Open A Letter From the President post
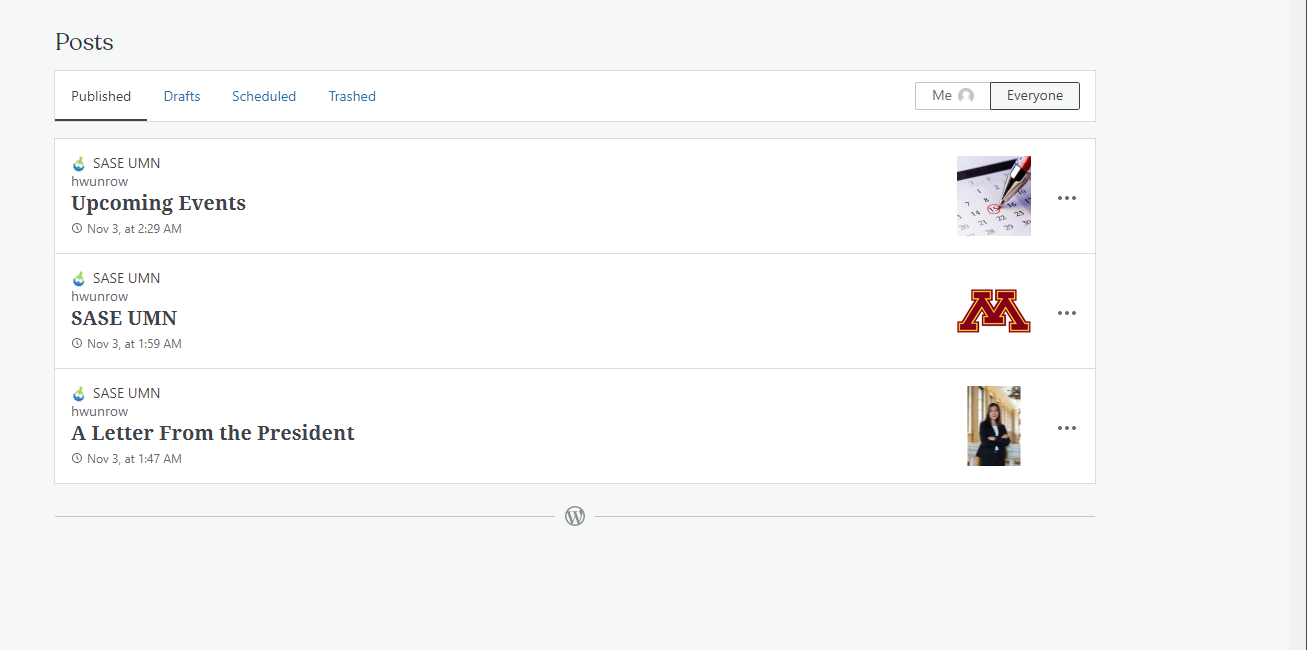1307x650 pixels. pos(213,433)
